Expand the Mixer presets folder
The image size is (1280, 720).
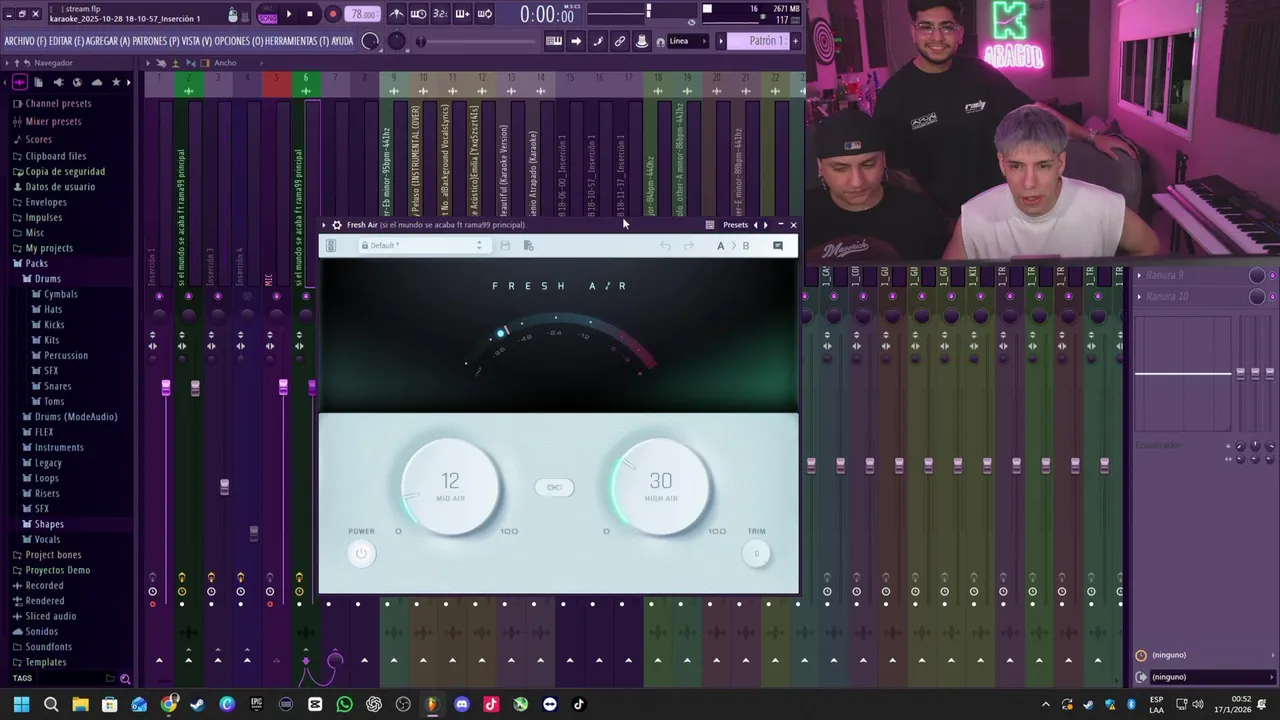click(x=53, y=122)
